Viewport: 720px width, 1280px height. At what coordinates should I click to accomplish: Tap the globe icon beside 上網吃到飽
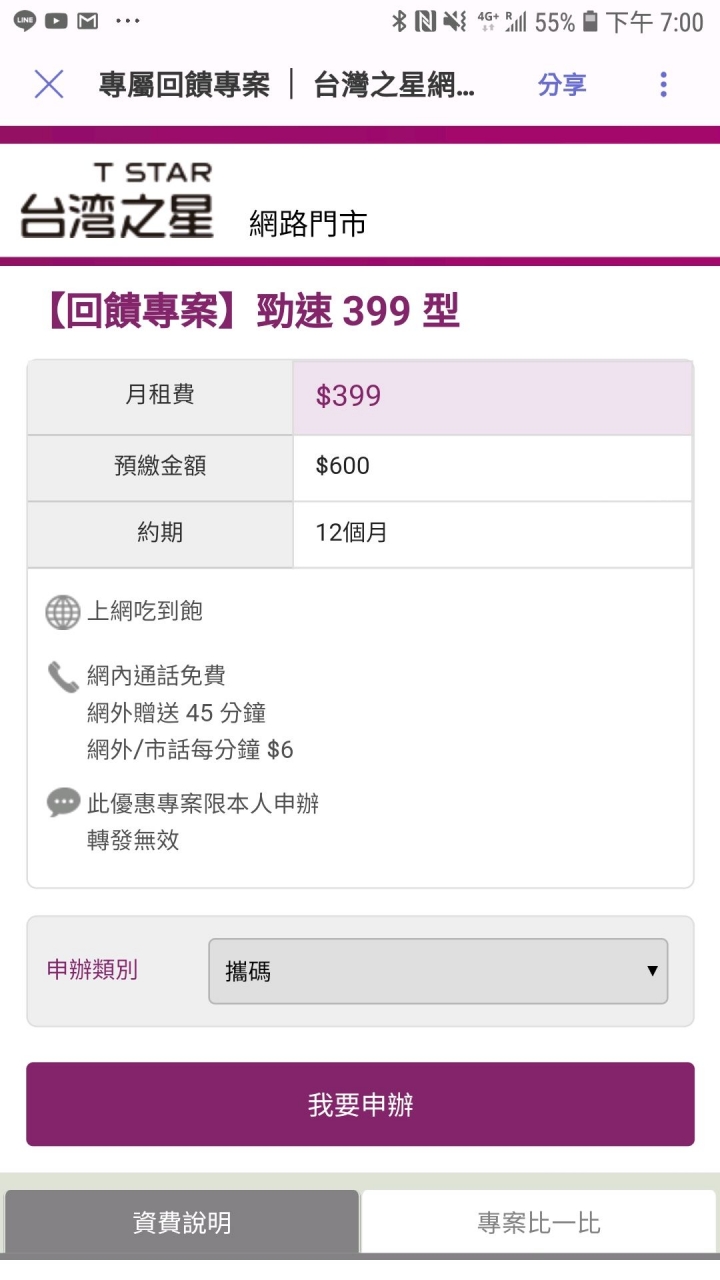coord(63,612)
